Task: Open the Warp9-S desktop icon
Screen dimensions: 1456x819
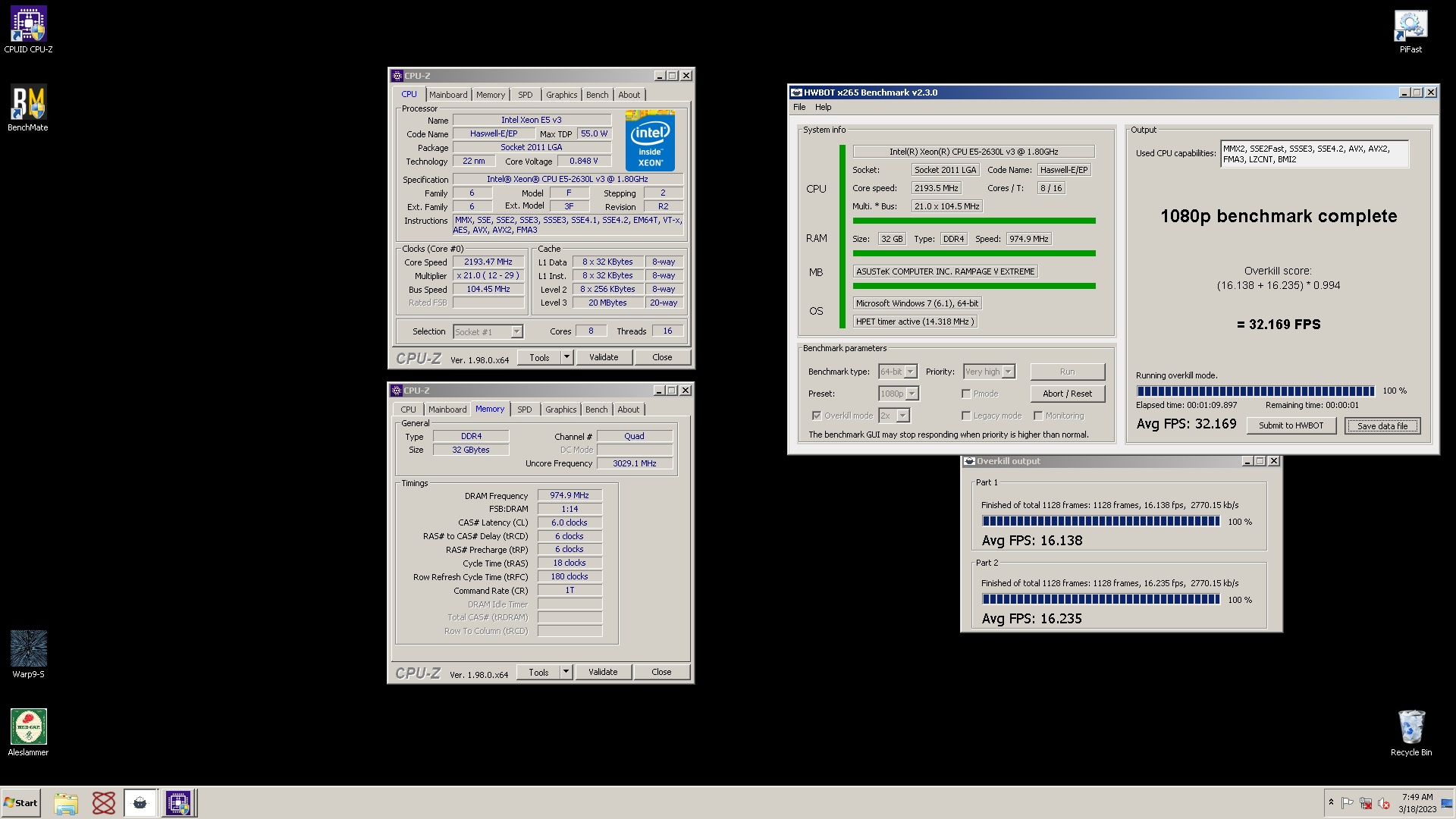Action: pos(28,654)
